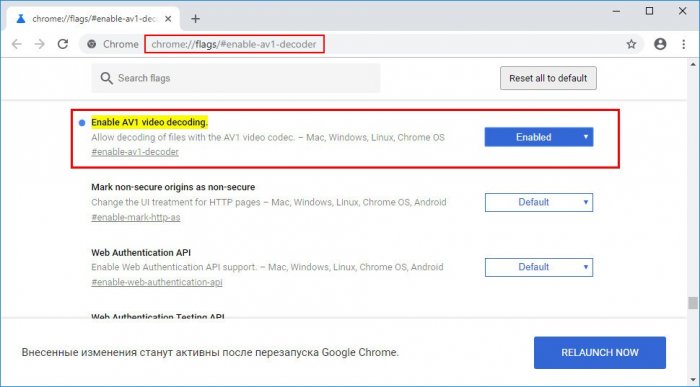The height and width of the screenshot is (387, 700).
Task: Click the RELAUNCH NOW button
Action: [600, 353]
